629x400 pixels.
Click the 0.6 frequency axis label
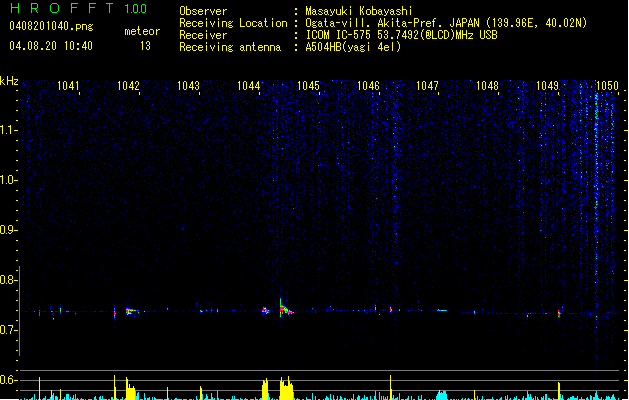point(8,380)
